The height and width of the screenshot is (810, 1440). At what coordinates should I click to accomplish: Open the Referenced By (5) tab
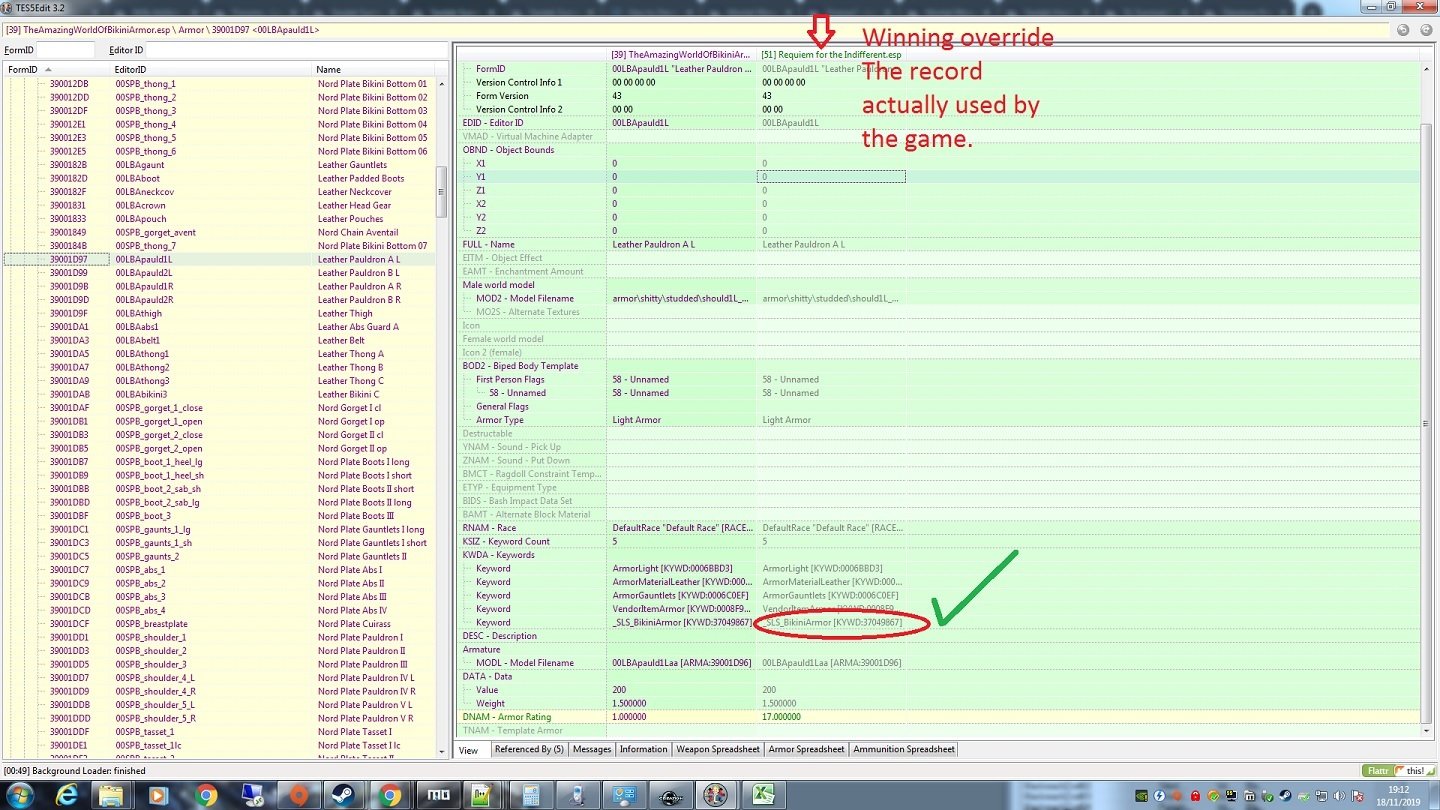pyautogui.click(x=529, y=749)
